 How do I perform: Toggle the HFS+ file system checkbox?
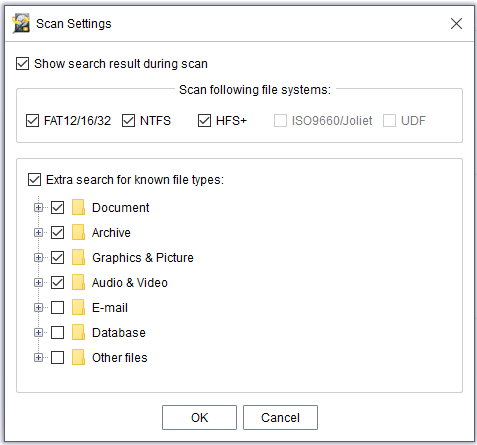tap(204, 120)
